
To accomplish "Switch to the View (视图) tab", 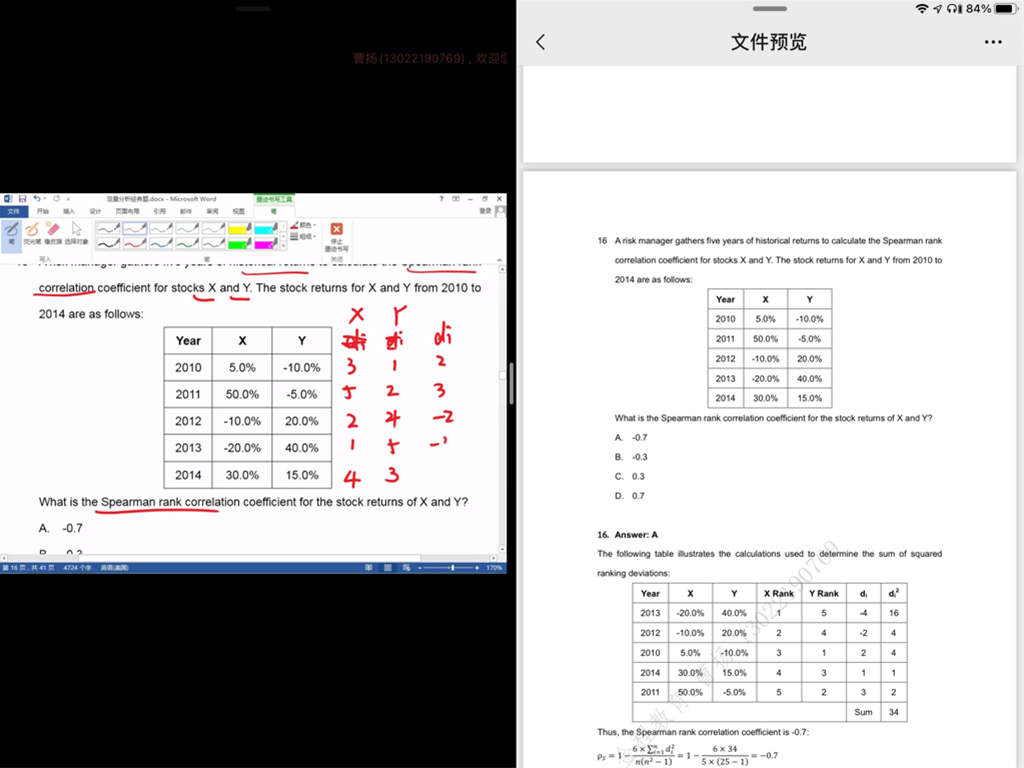I will (238, 211).
